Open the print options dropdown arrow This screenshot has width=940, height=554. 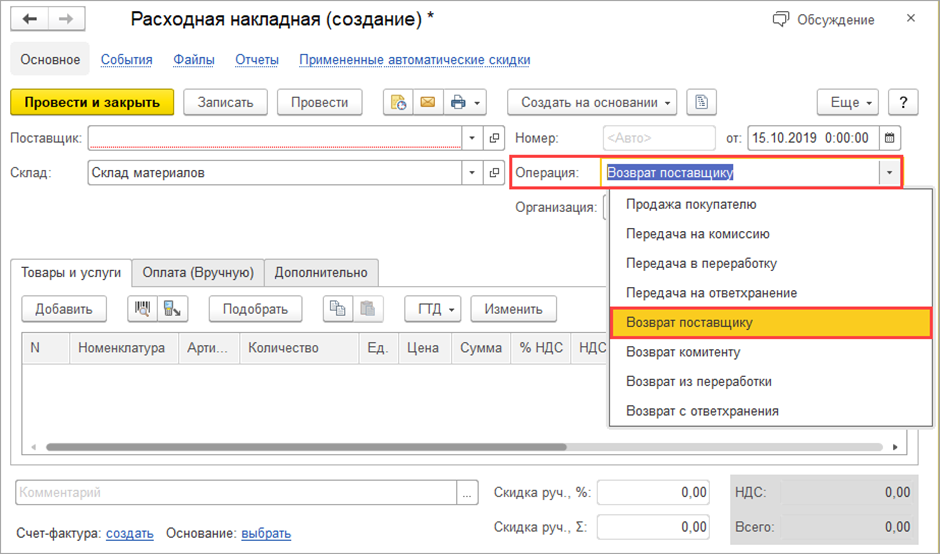[x=477, y=103]
